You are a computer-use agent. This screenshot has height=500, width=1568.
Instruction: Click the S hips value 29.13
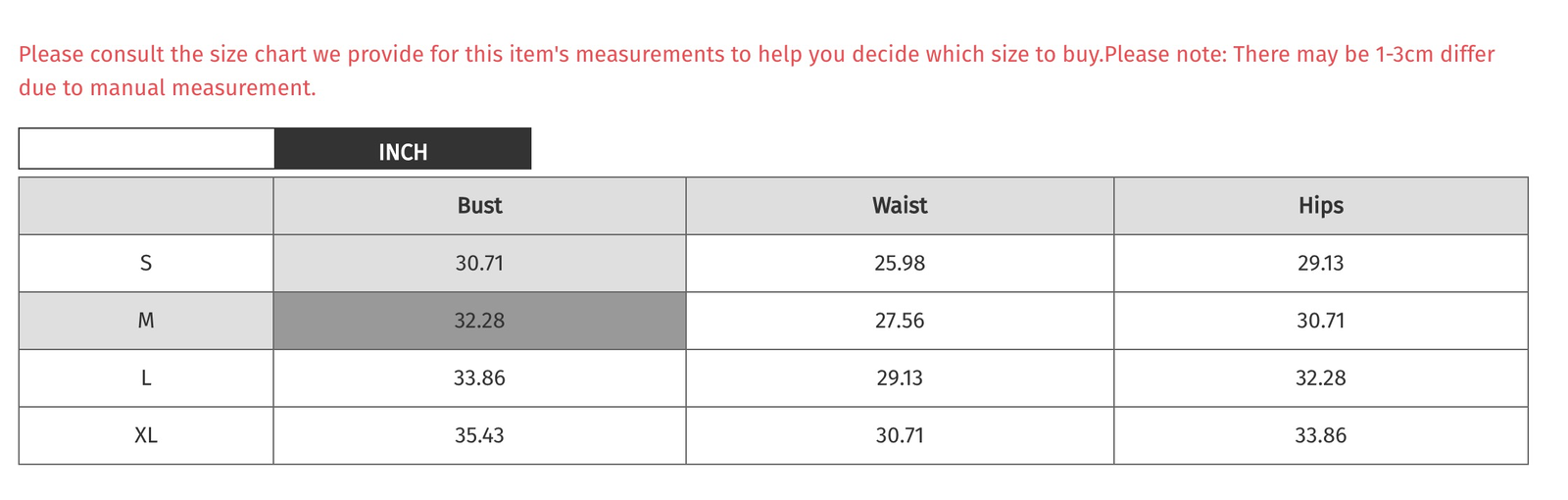tap(1321, 263)
